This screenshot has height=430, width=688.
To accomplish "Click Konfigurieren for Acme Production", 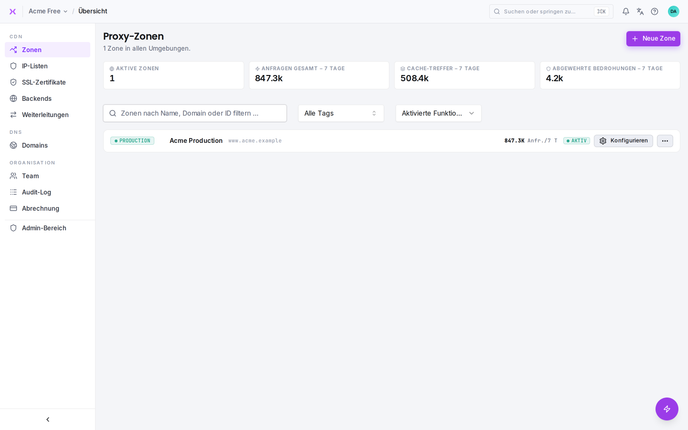I will tap(623, 141).
